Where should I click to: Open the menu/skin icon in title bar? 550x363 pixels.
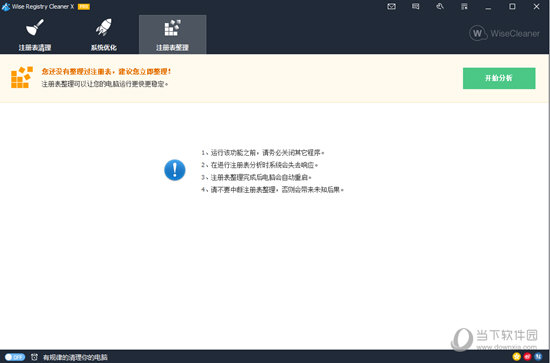click(464, 7)
